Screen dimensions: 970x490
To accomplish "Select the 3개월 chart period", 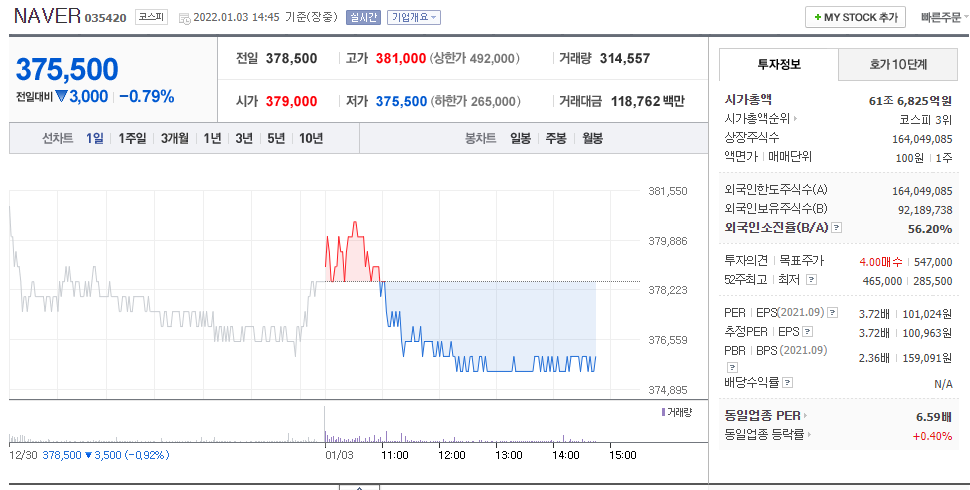I will pyautogui.click(x=174, y=138).
